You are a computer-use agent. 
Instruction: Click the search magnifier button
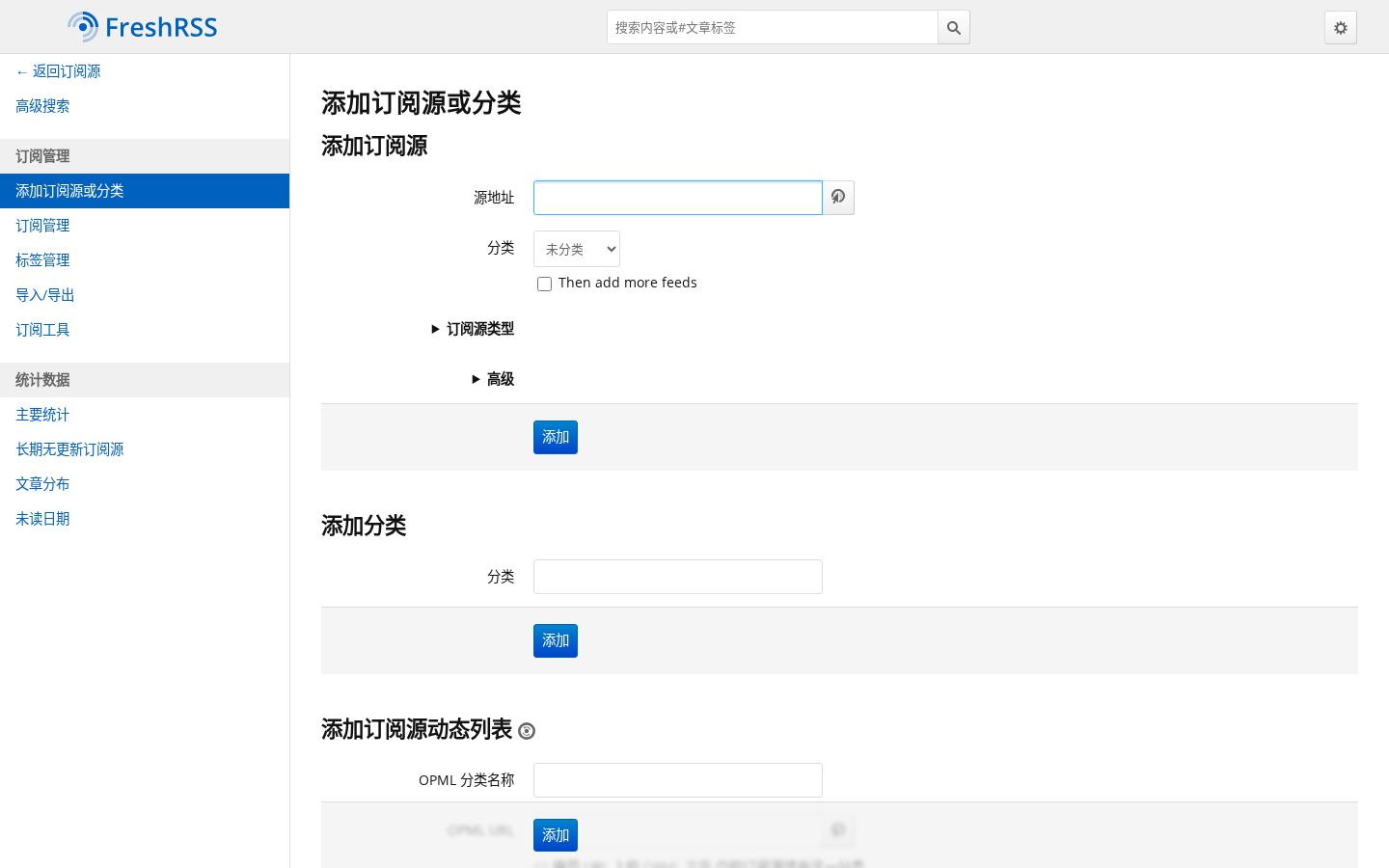tap(954, 28)
